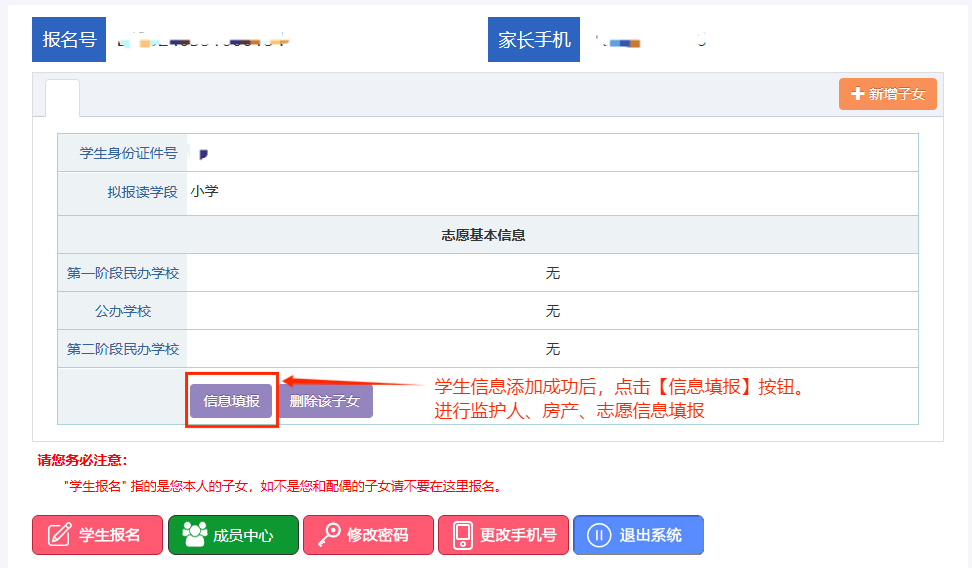Click the phone icon on 更改手机号
This screenshot has height=568, width=972.
coord(462,535)
